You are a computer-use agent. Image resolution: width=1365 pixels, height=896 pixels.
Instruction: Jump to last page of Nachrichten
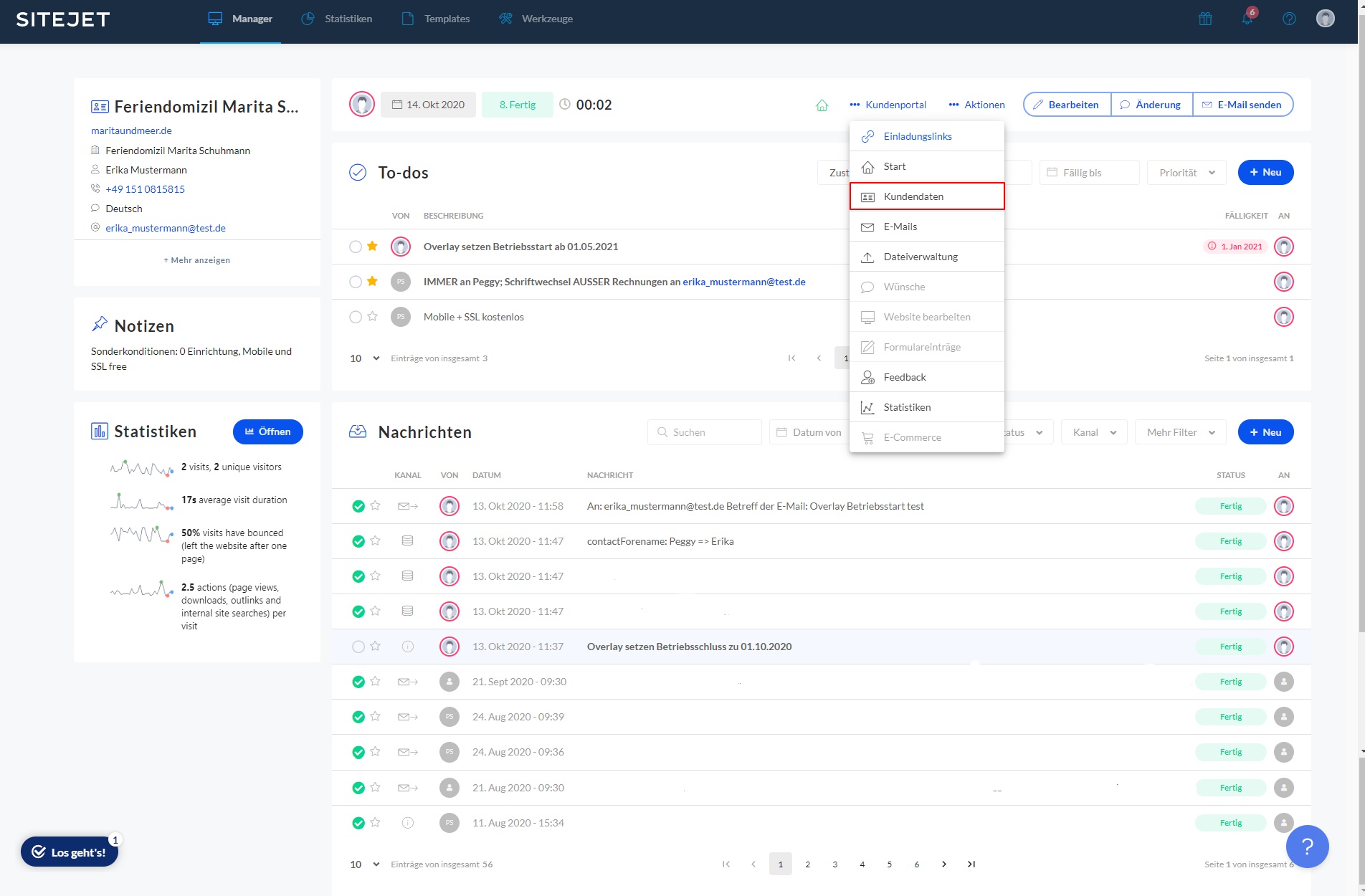click(971, 864)
